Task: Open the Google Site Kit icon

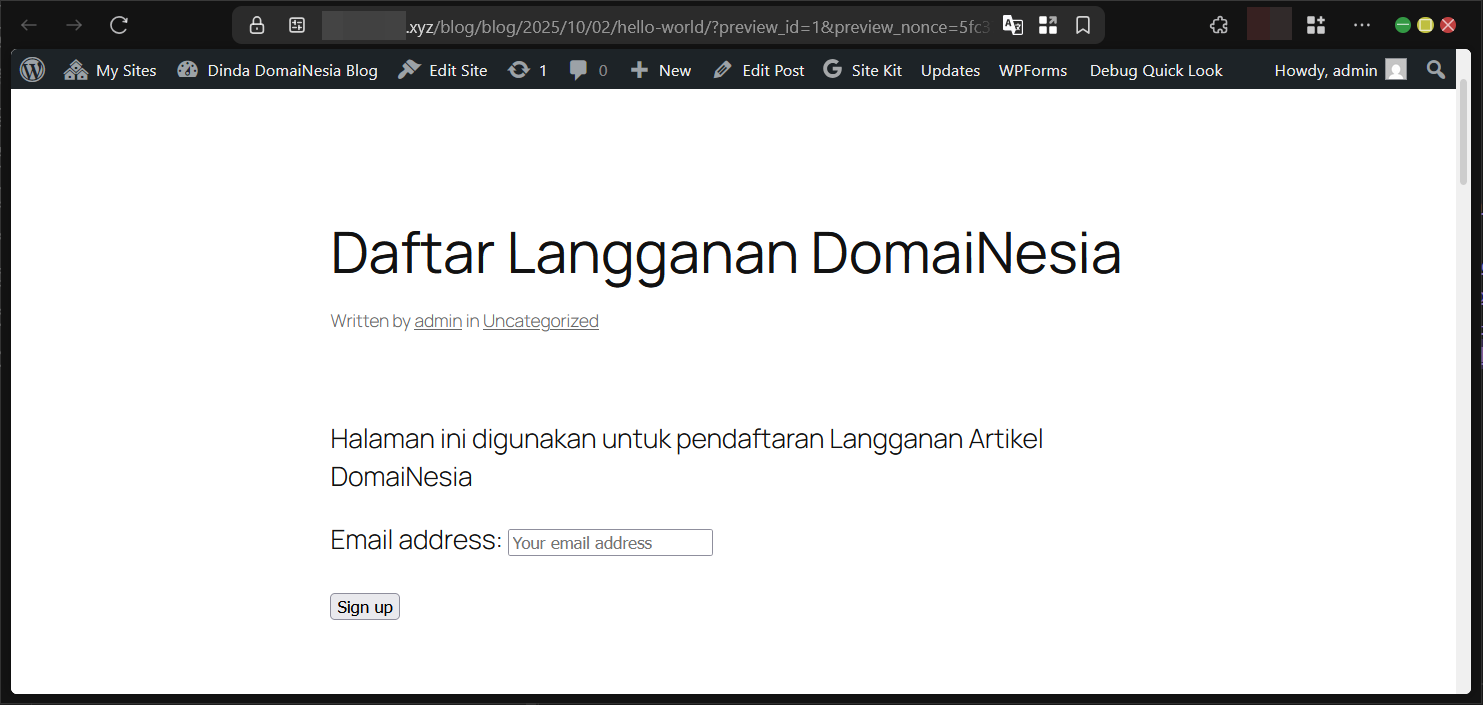Action: (x=831, y=69)
